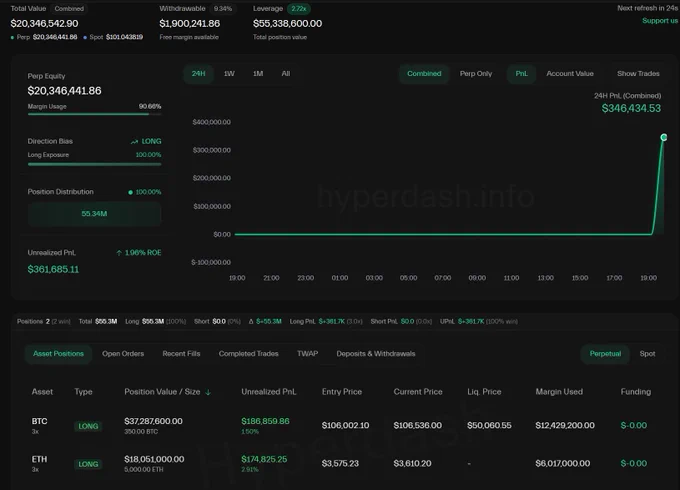Click the LONG badge in ETH row

pos(88,464)
